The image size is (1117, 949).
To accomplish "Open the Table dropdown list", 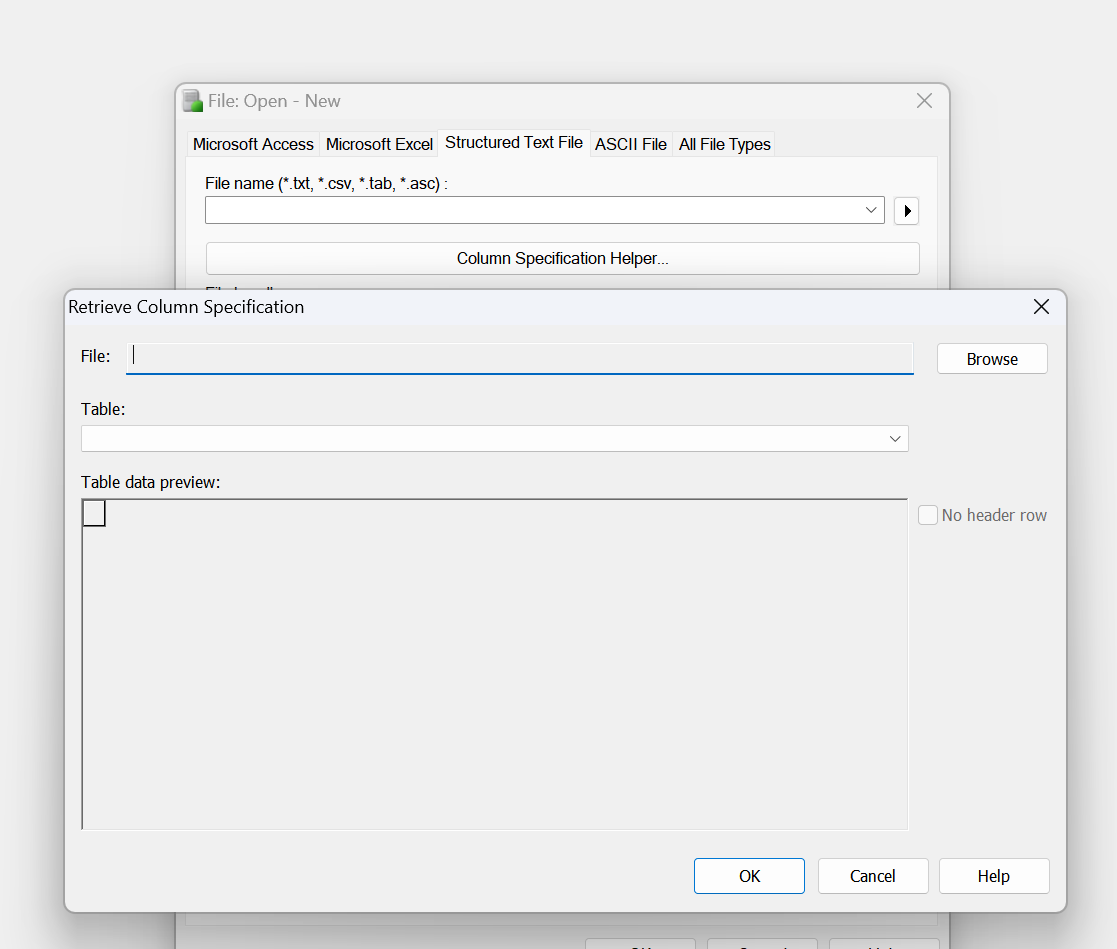I will [895, 438].
